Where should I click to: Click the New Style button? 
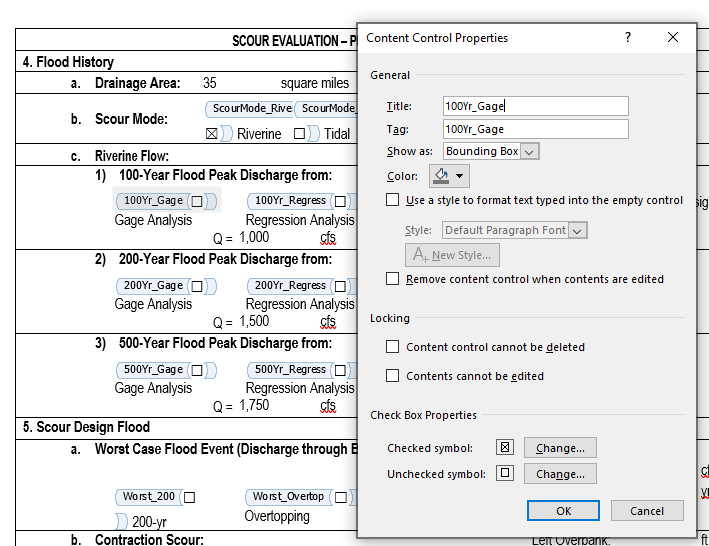point(452,255)
